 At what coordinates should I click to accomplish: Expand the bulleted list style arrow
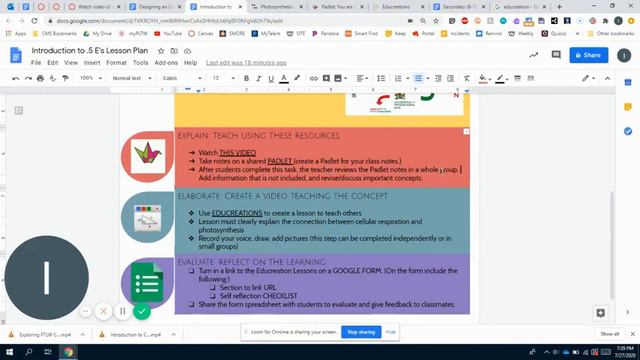point(428,78)
